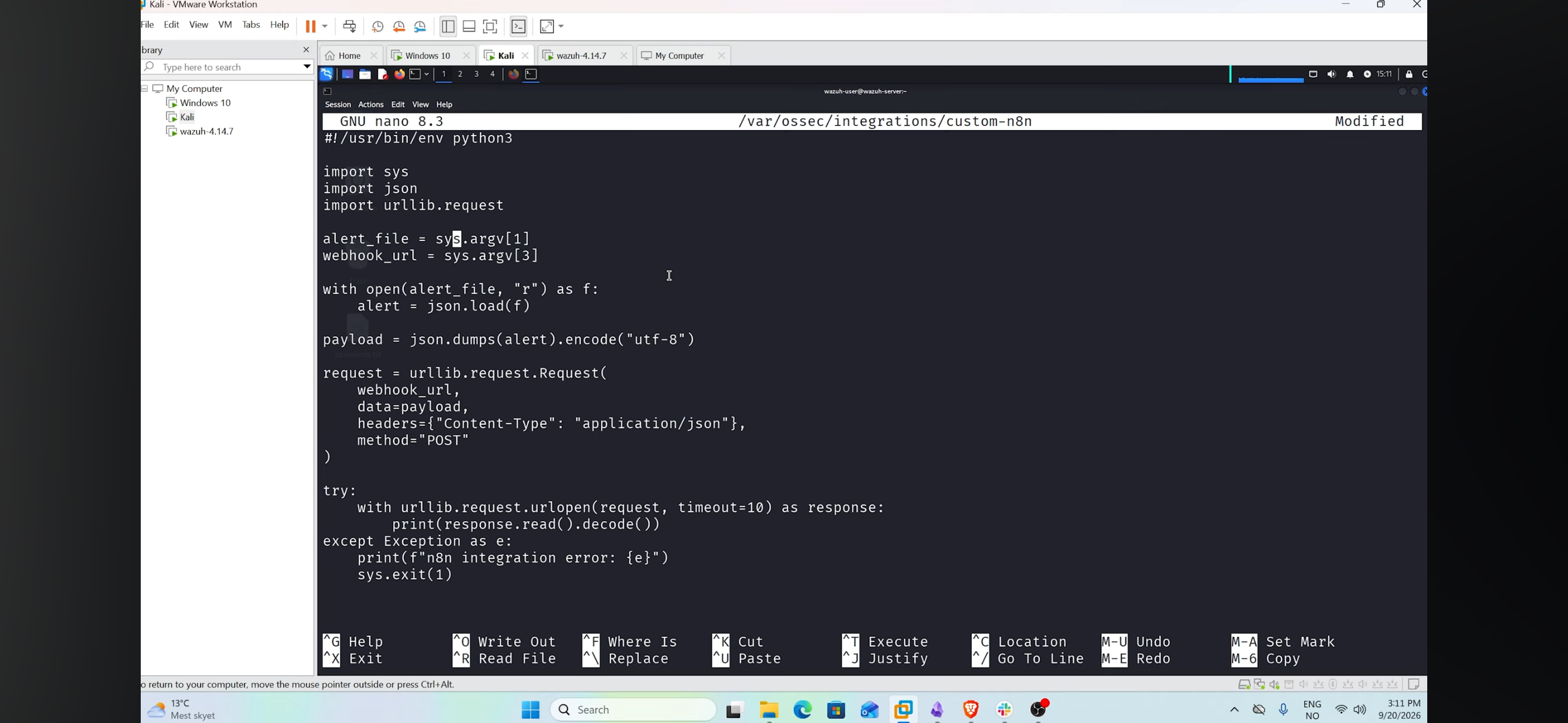The image size is (1568, 723).
Task: Click the Kali lock screen icon
Action: 1409,74
